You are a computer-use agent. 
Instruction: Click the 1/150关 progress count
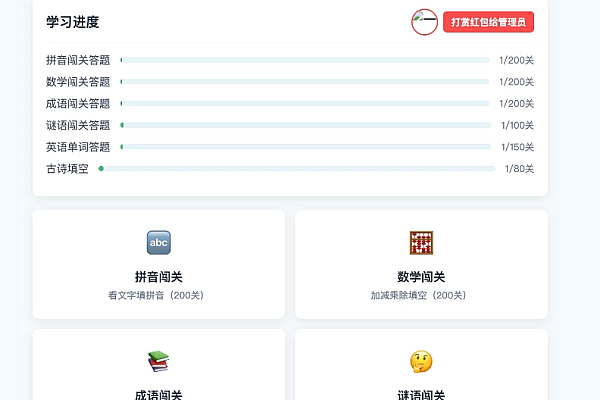point(517,147)
